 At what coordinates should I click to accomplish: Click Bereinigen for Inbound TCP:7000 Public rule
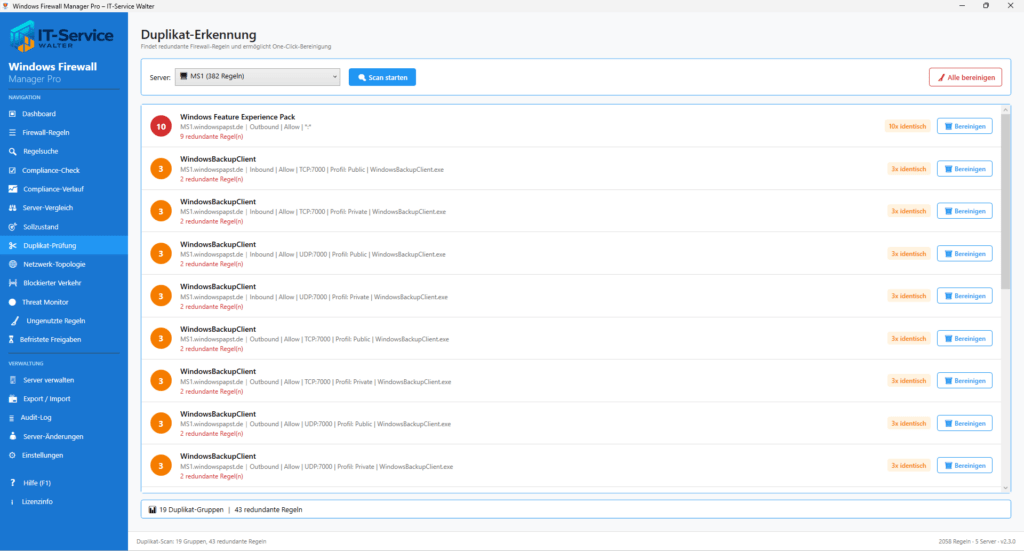tap(965, 169)
